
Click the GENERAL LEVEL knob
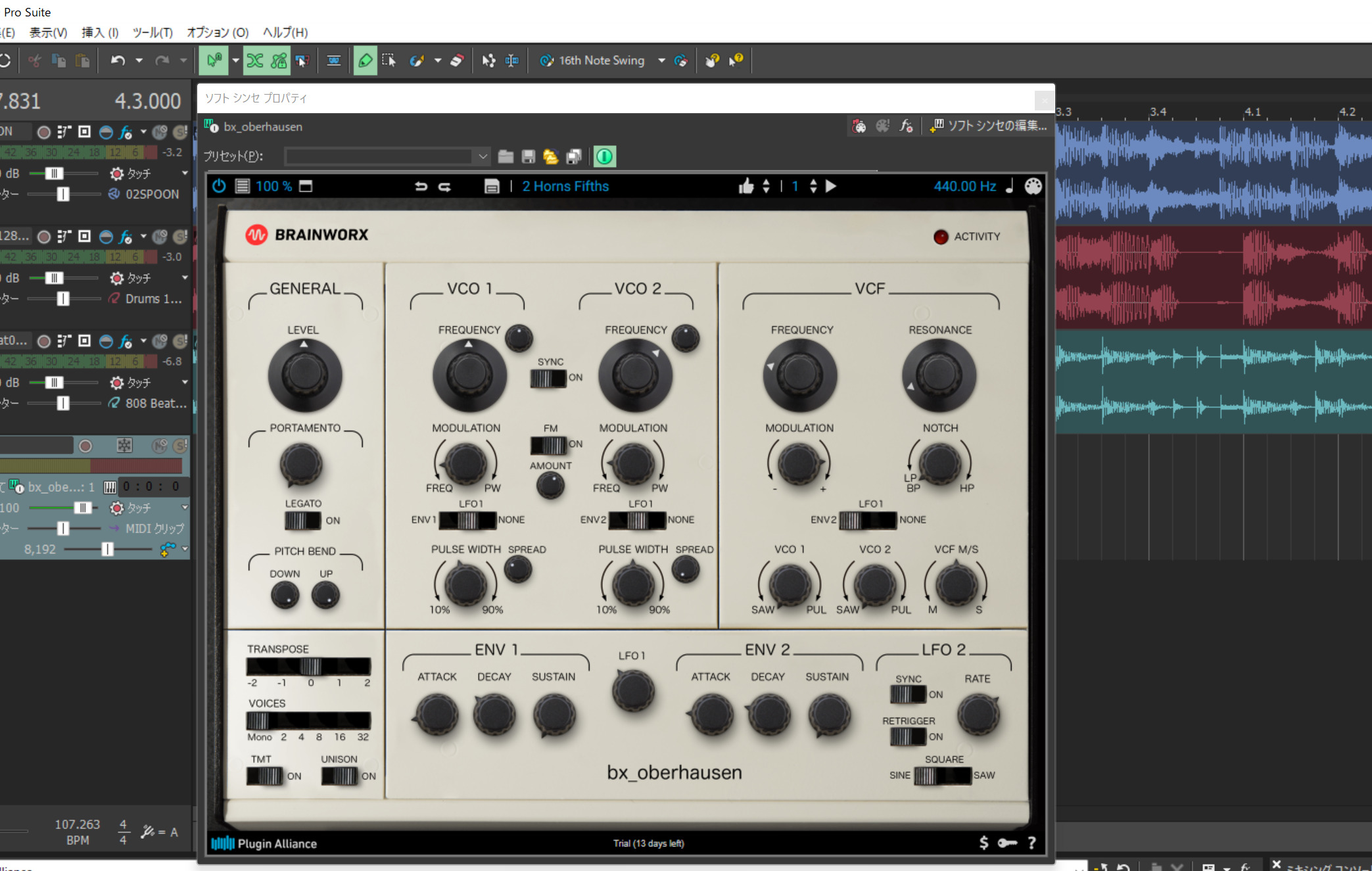tap(304, 375)
